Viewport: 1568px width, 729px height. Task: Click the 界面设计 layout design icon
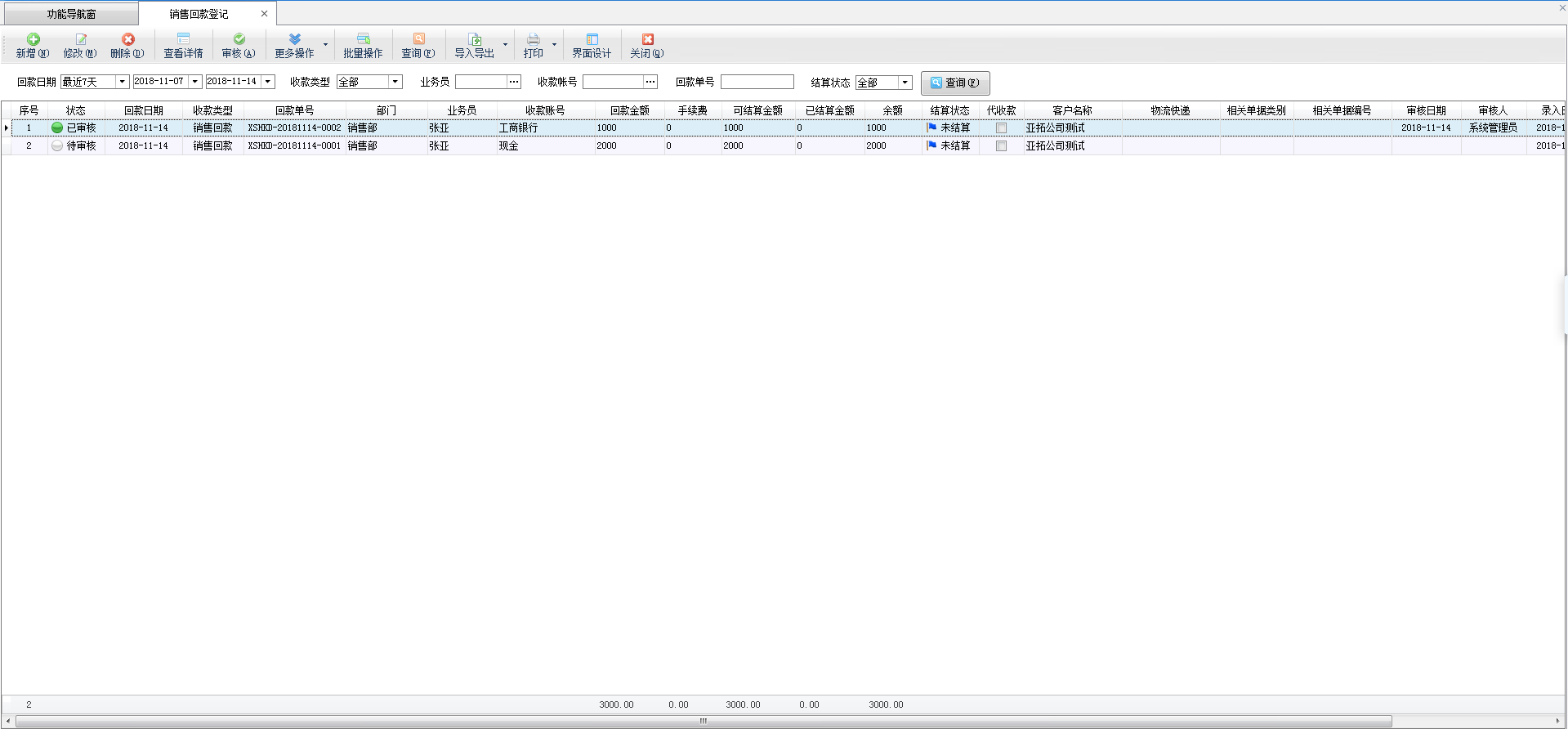click(592, 40)
